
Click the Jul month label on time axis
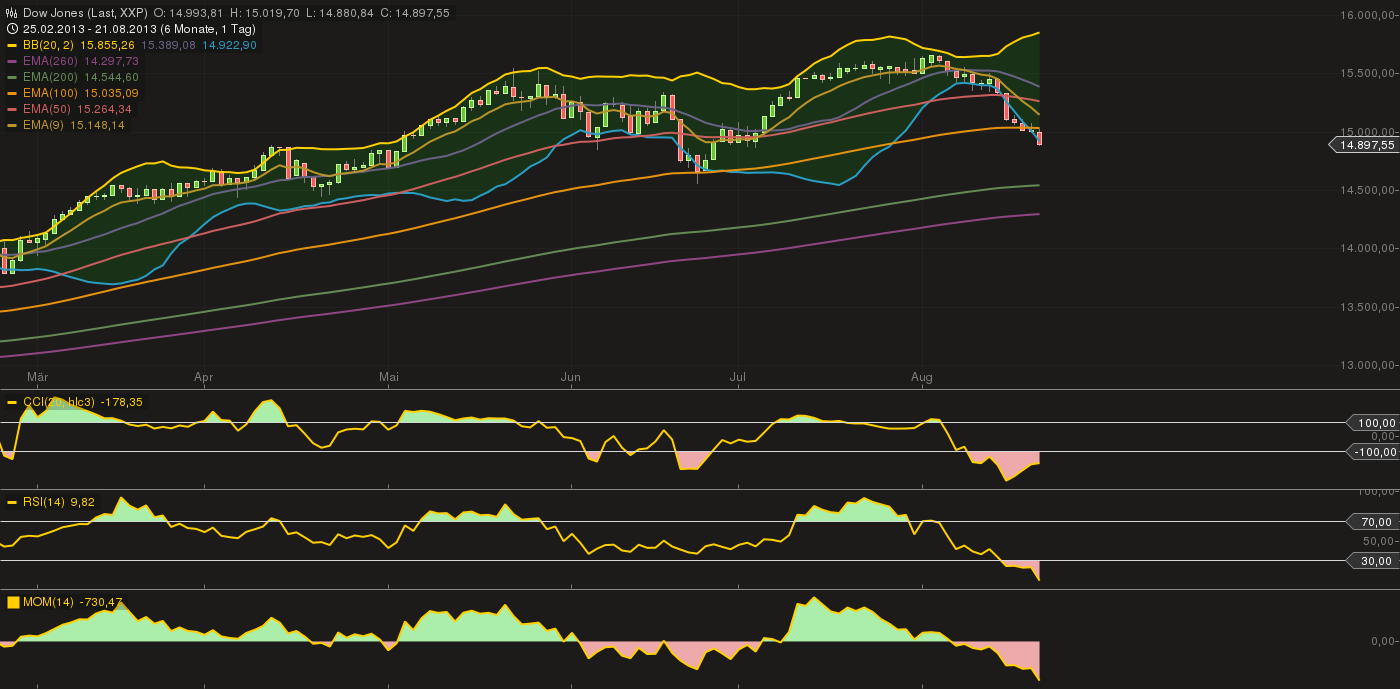739,377
